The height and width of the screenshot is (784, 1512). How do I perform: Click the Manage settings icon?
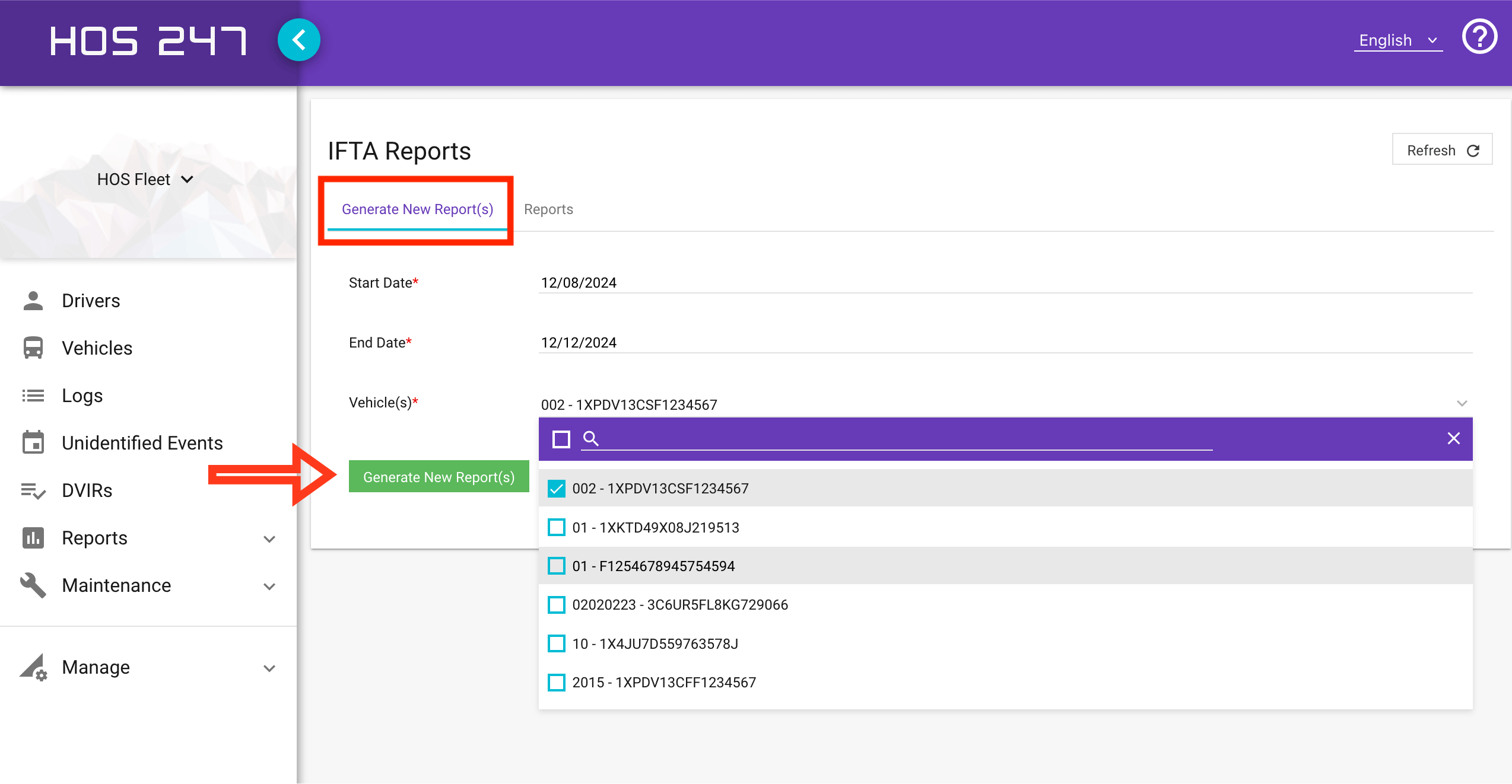[33, 667]
